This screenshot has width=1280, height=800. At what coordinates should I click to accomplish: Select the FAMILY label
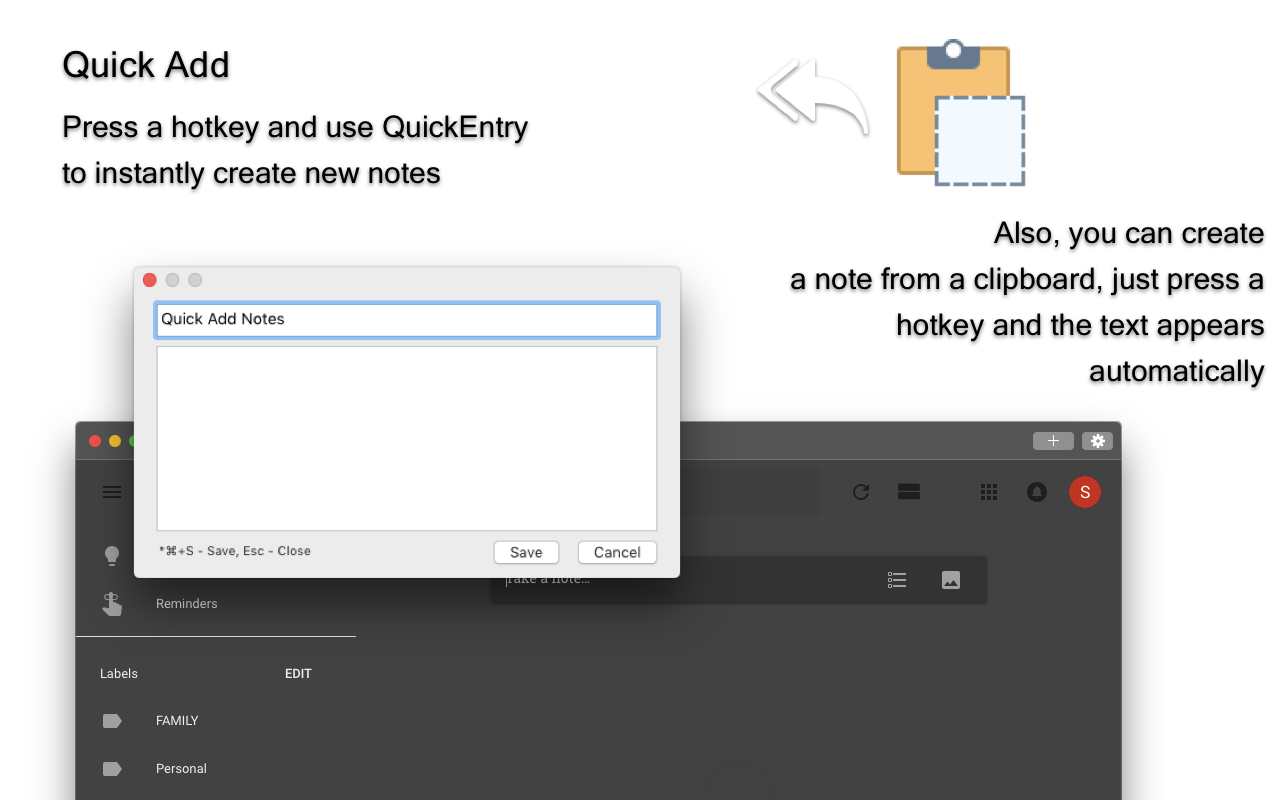click(x=177, y=720)
